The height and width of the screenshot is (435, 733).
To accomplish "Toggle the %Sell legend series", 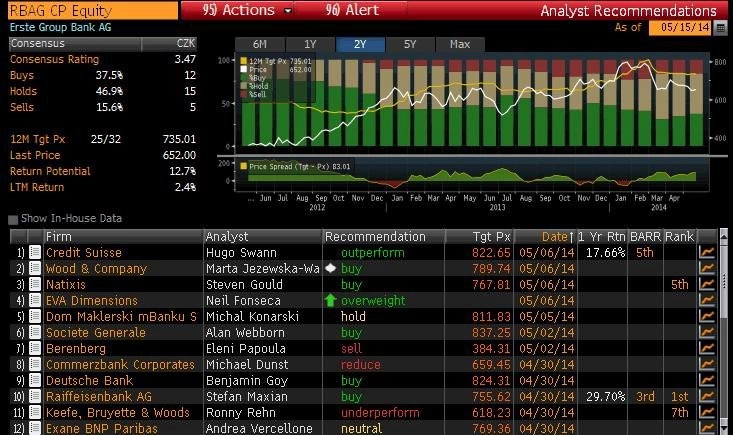I will 253,94.
